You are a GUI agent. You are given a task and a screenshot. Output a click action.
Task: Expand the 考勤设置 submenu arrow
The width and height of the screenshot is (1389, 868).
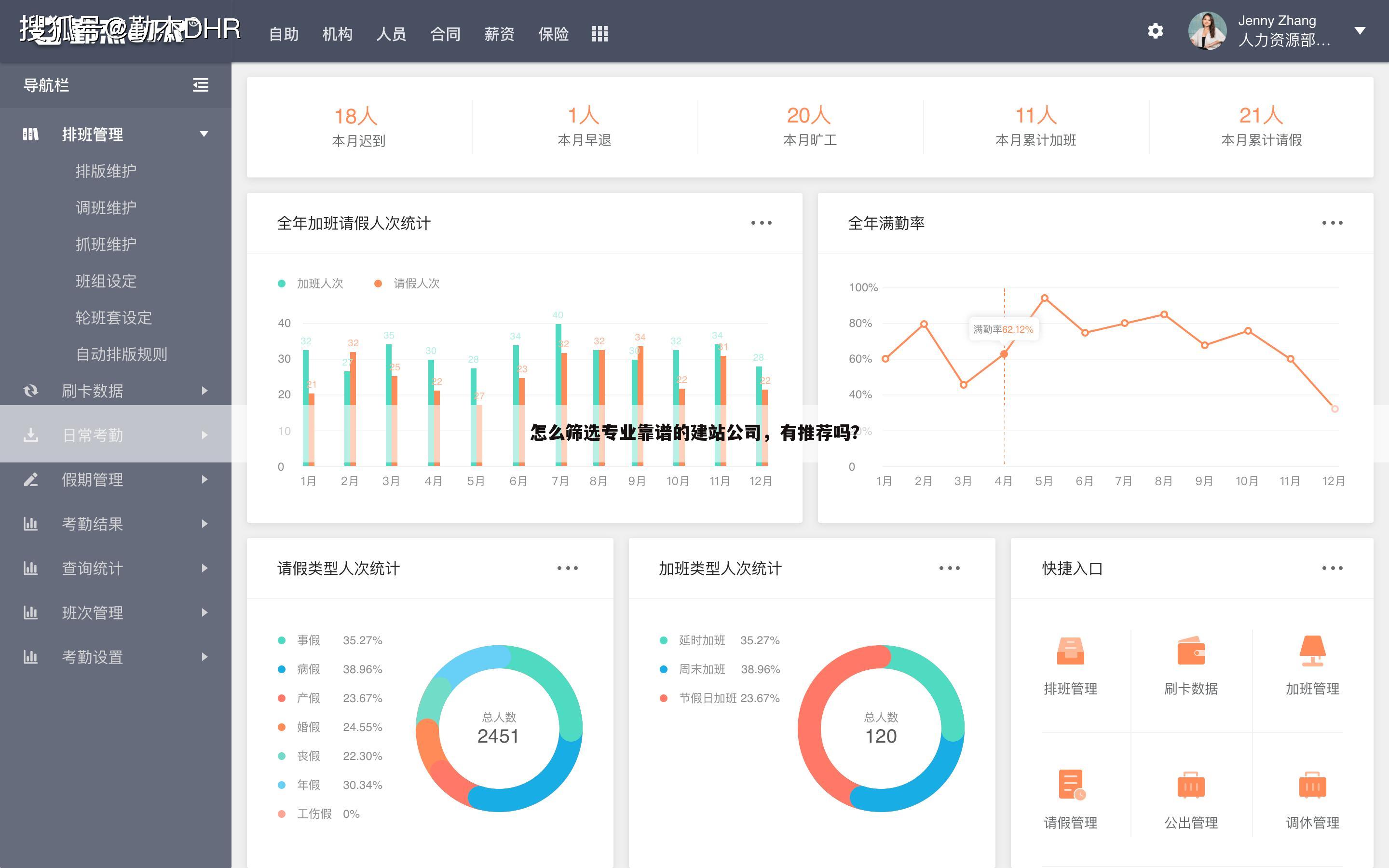tap(205, 657)
